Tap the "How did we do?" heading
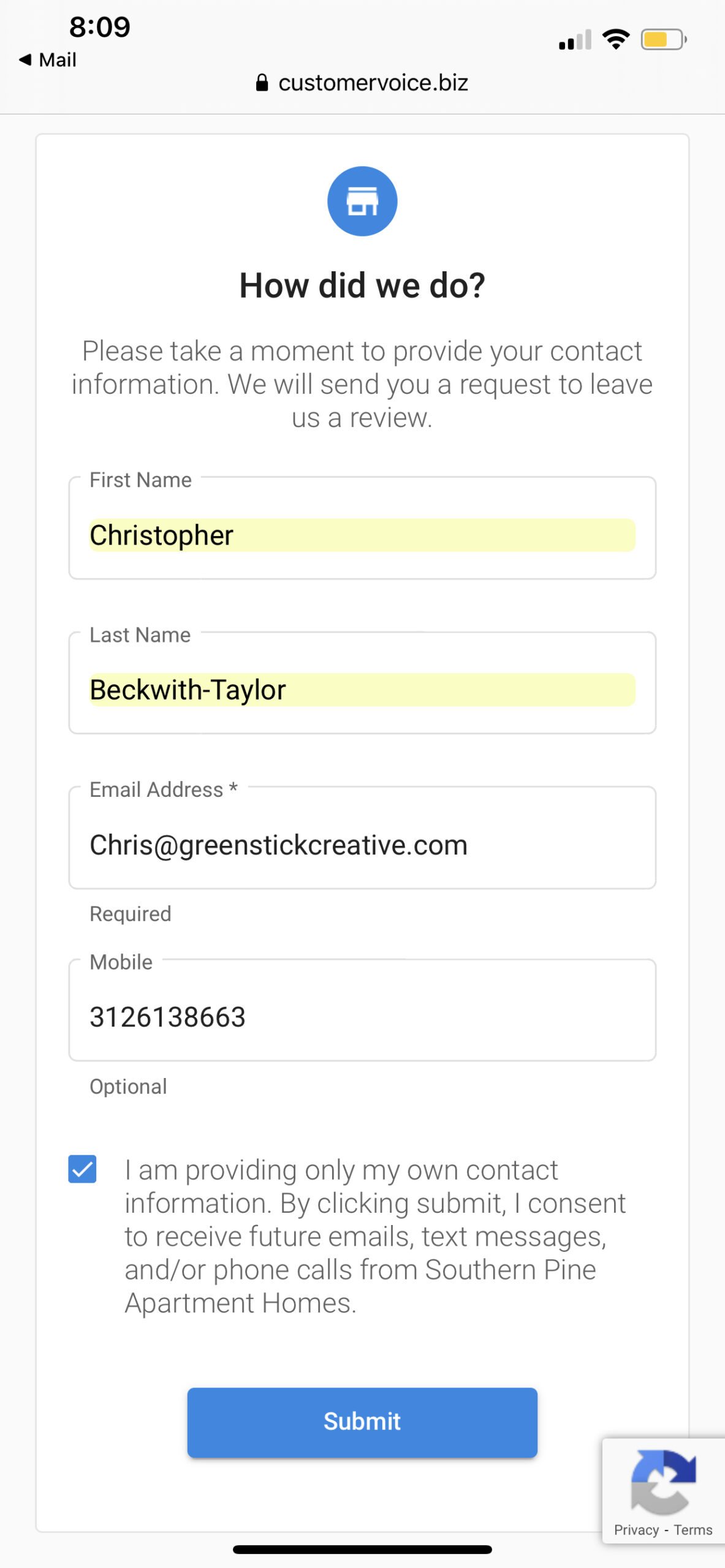 click(362, 285)
